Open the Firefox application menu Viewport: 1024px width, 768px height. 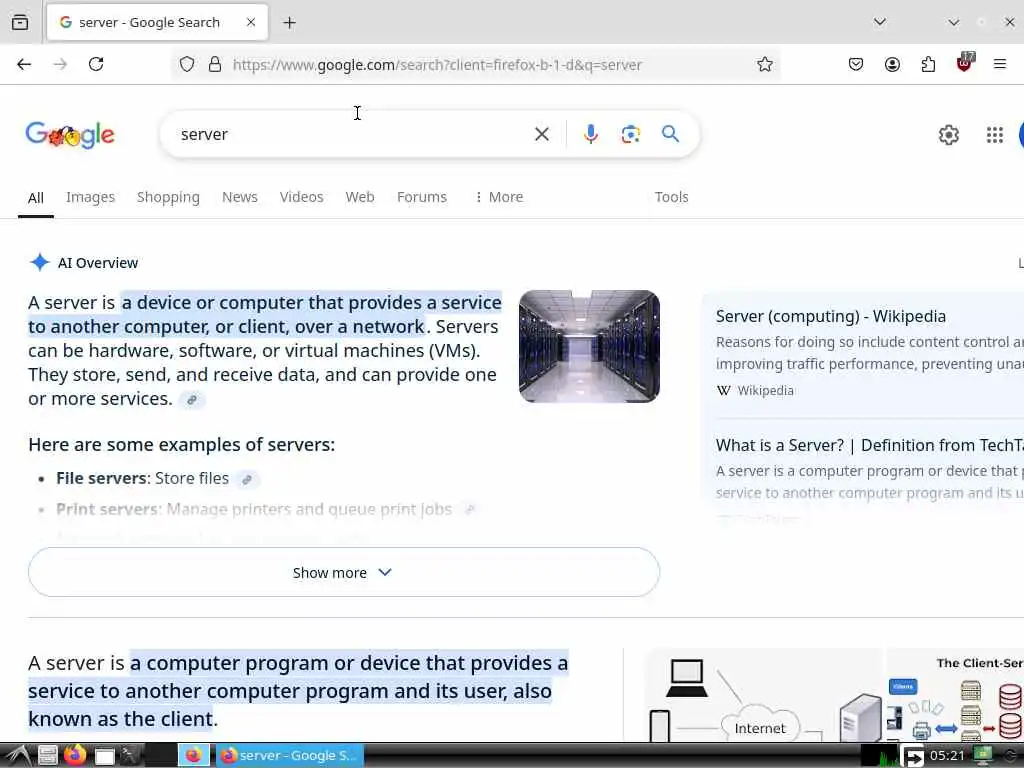coord(1000,64)
